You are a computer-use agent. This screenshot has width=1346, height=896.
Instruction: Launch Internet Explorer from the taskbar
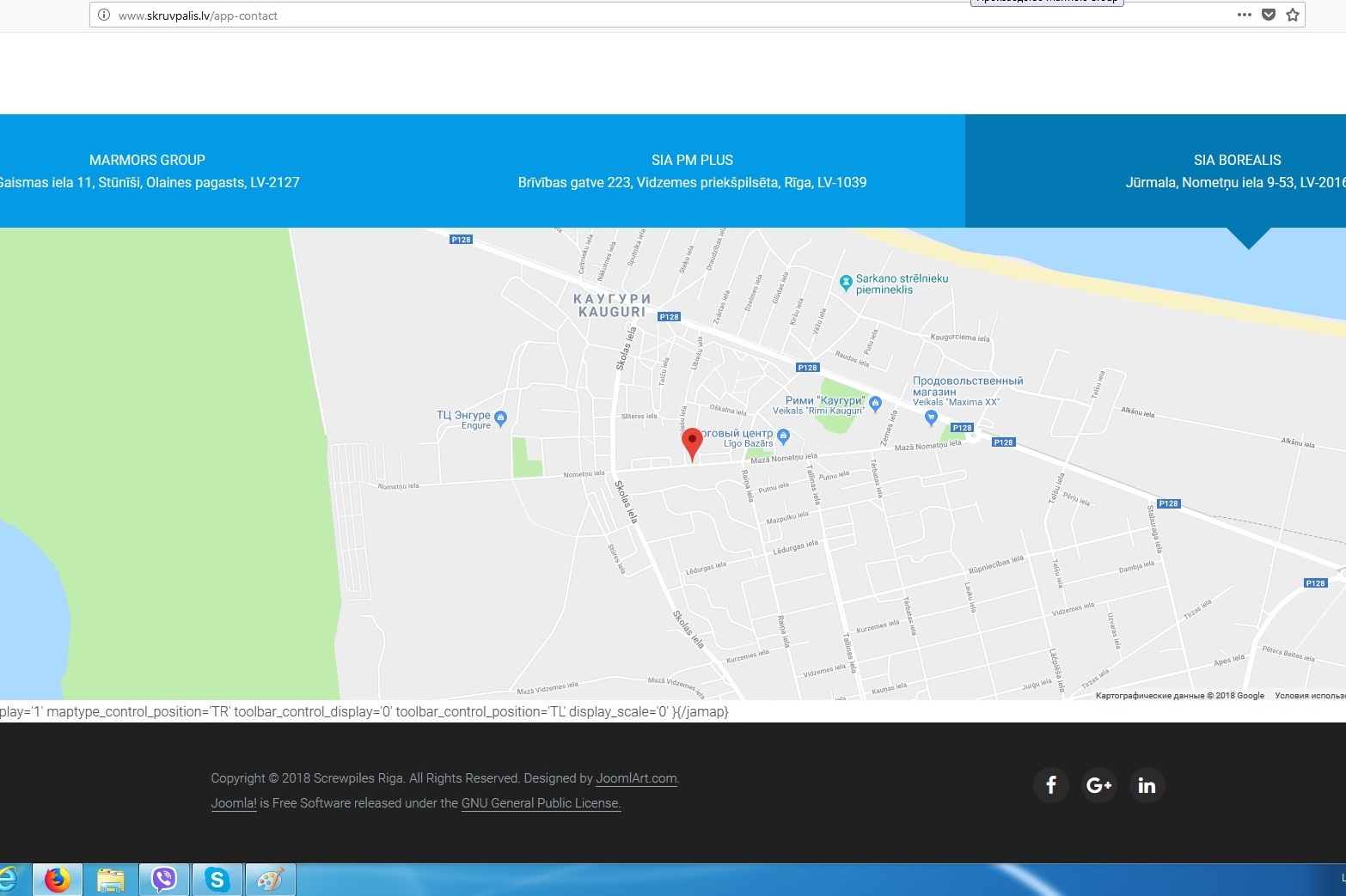click(9, 880)
